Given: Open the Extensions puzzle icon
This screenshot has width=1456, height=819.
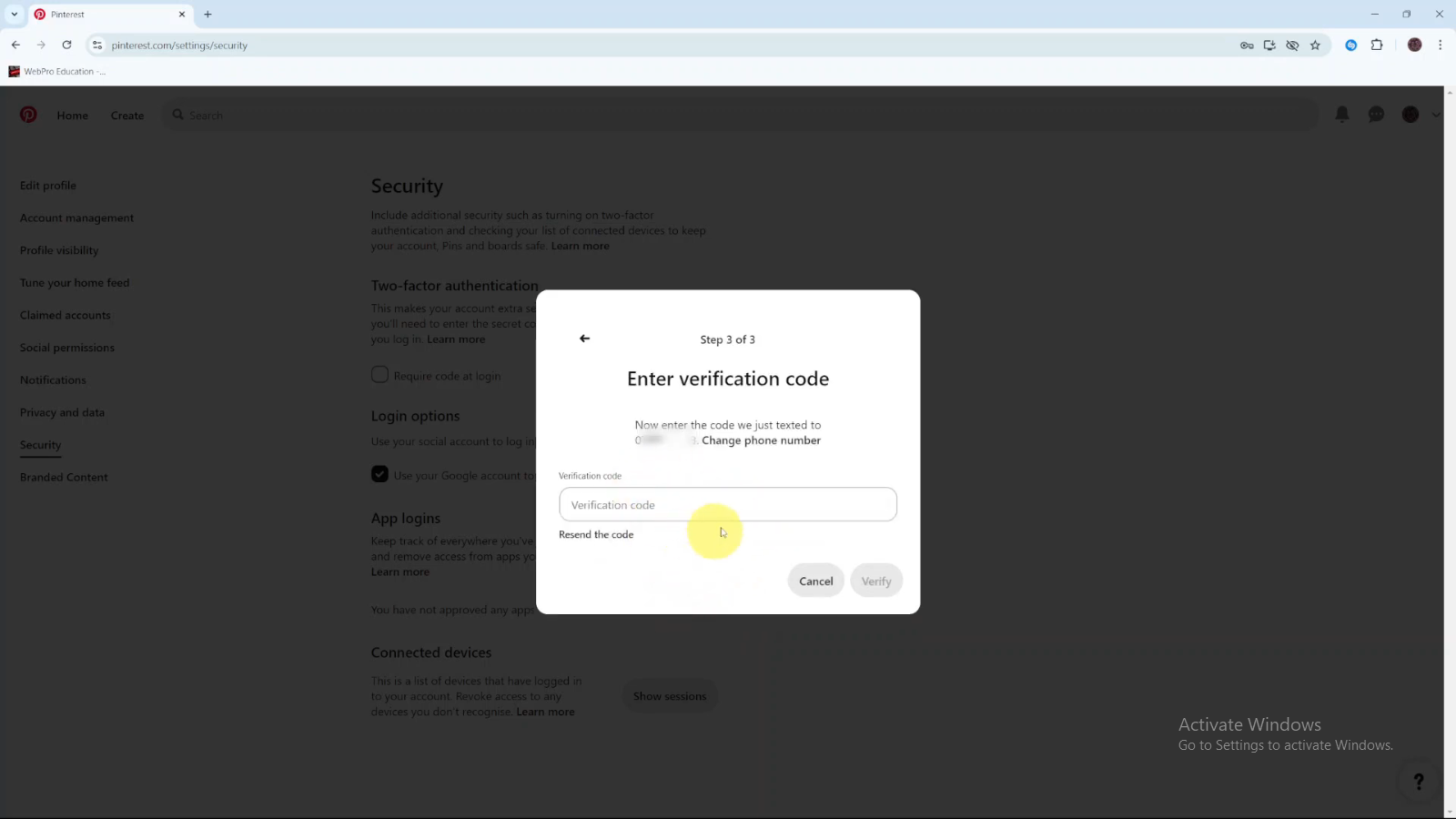Looking at the screenshot, I should 1377,45.
